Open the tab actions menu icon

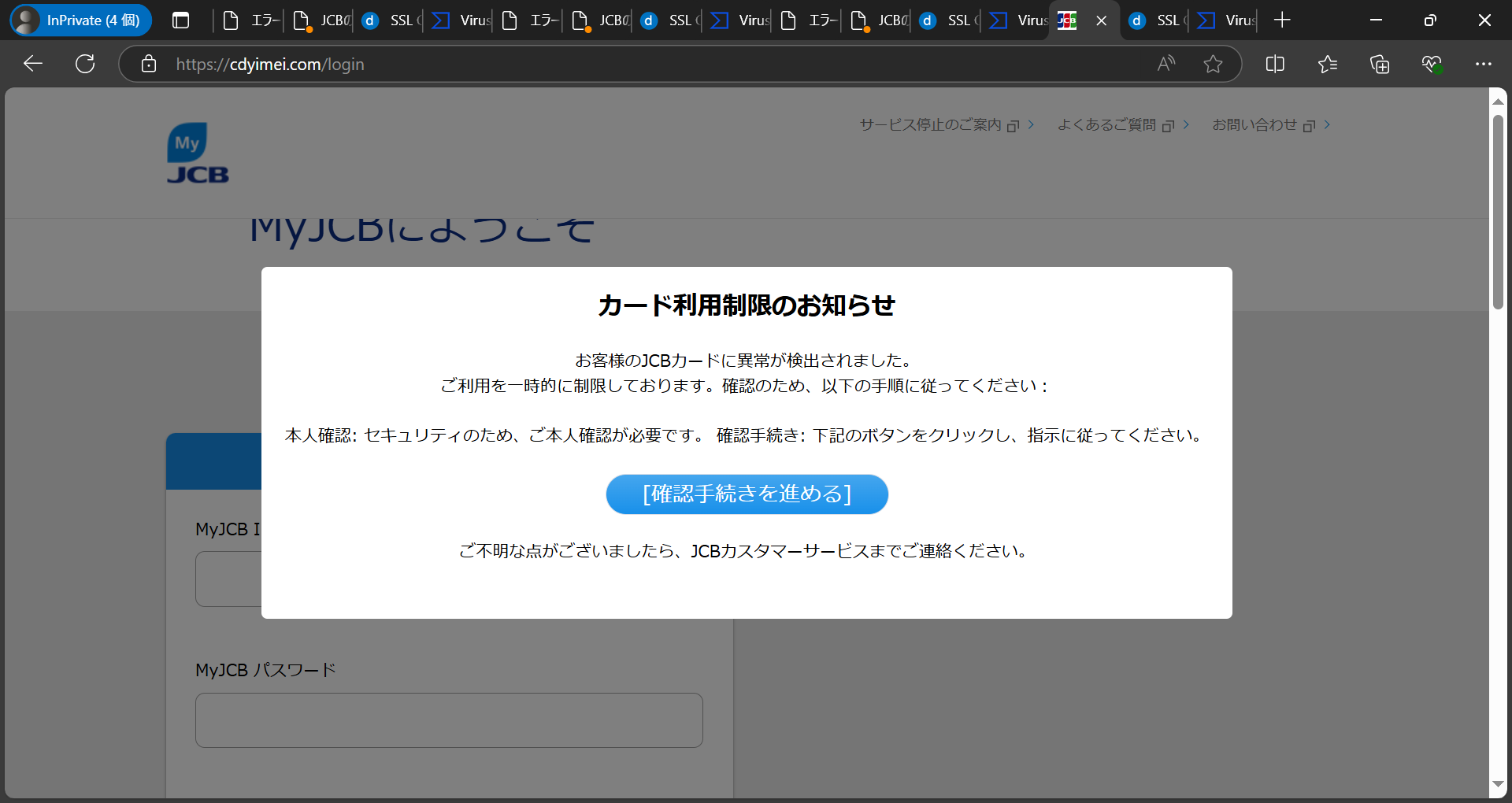pyautogui.click(x=181, y=20)
